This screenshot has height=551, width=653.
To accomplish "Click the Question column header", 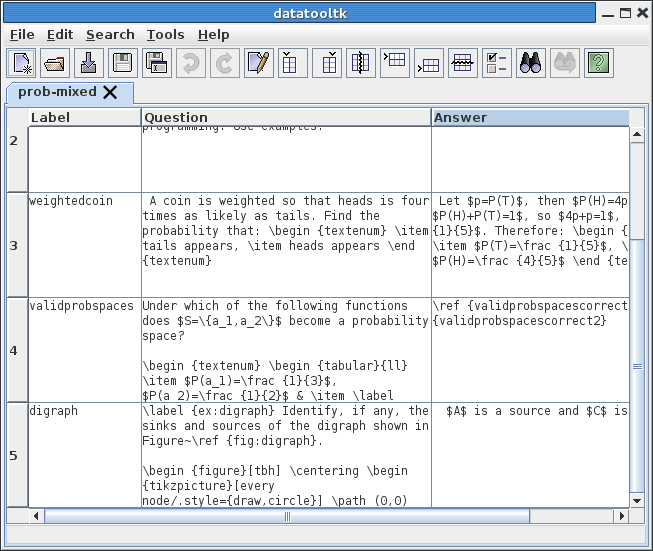I will tap(286, 117).
